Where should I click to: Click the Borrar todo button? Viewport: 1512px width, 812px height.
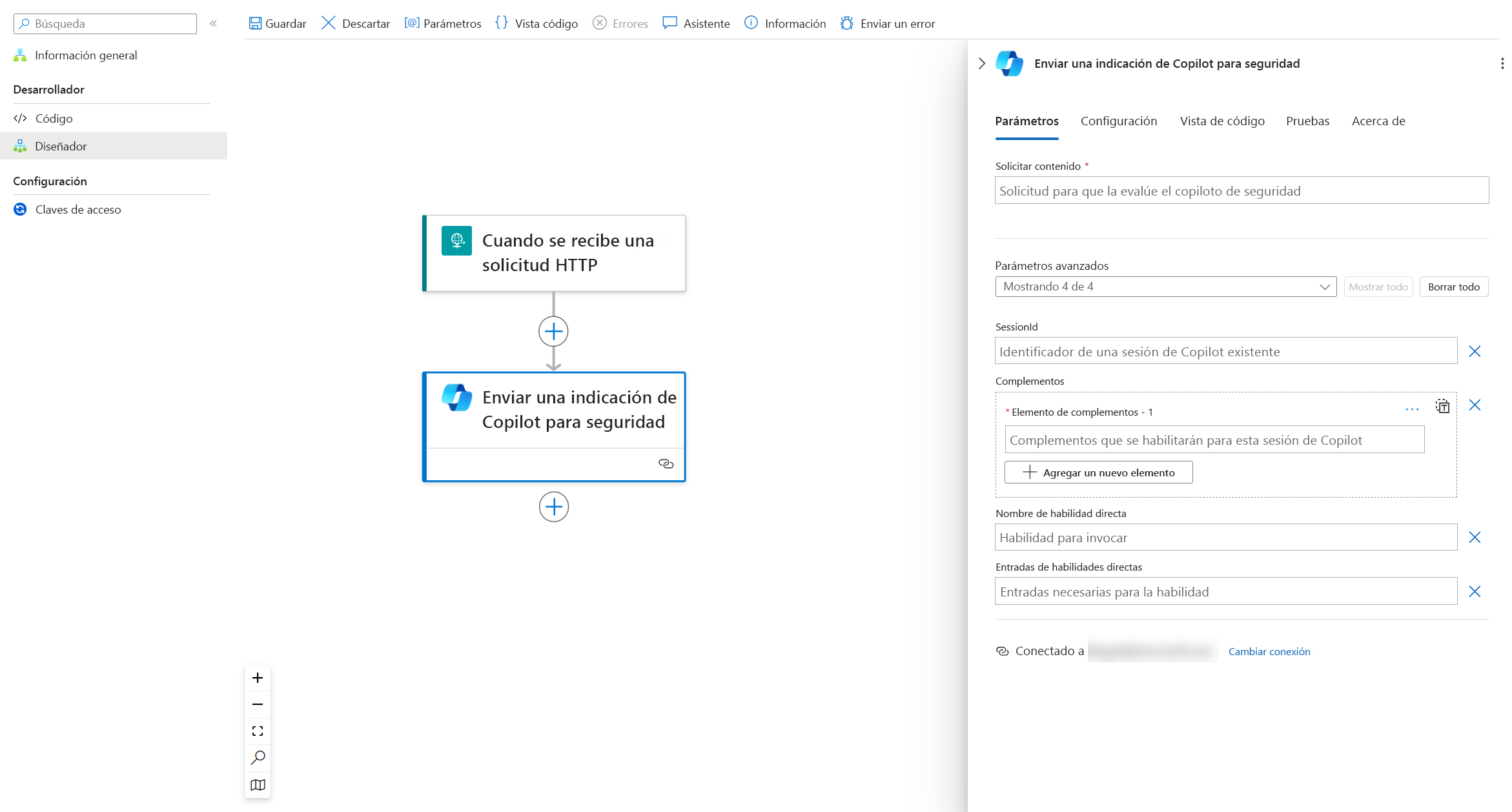1454,287
